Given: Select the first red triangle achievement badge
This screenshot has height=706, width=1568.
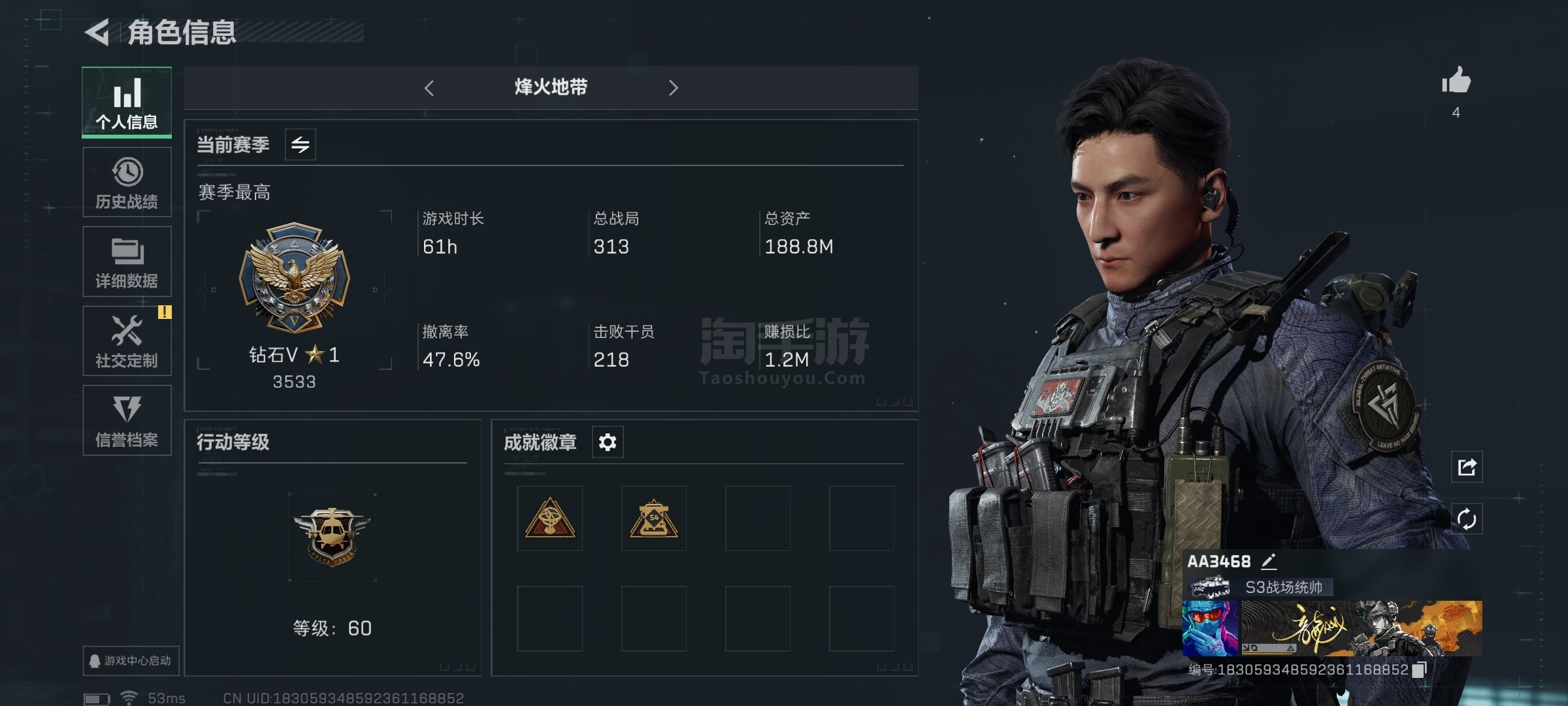Looking at the screenshot, I should [x=549, y=518].
